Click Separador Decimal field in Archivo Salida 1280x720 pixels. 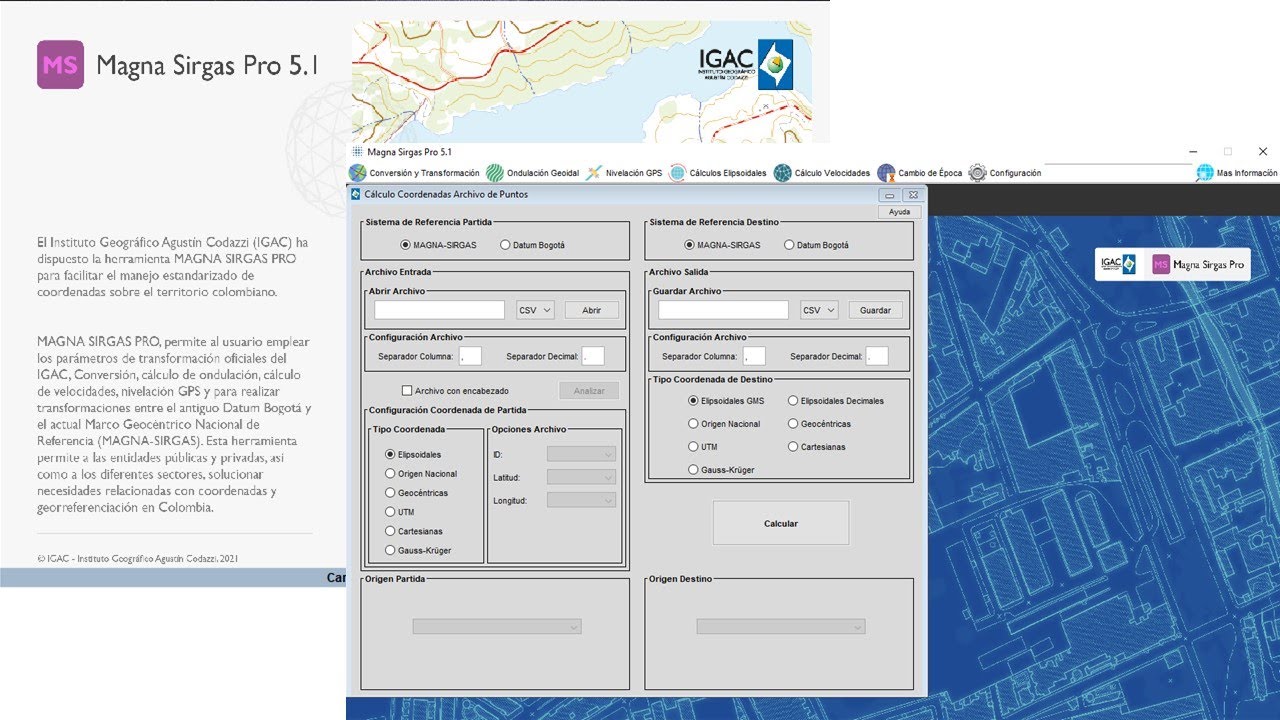[x=877, y=356]
